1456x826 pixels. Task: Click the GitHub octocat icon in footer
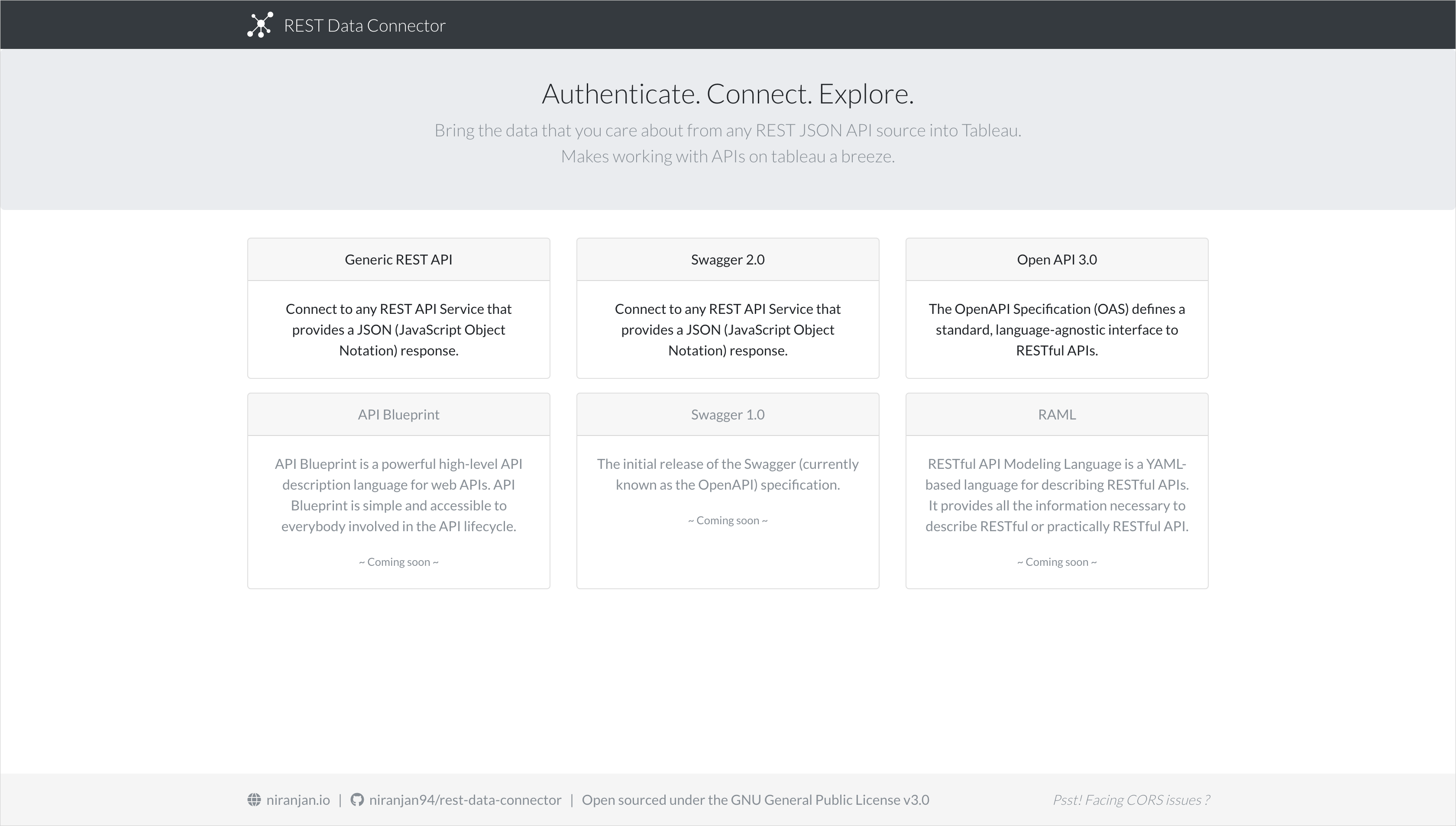pyautogui.click(x=357, y=800)
